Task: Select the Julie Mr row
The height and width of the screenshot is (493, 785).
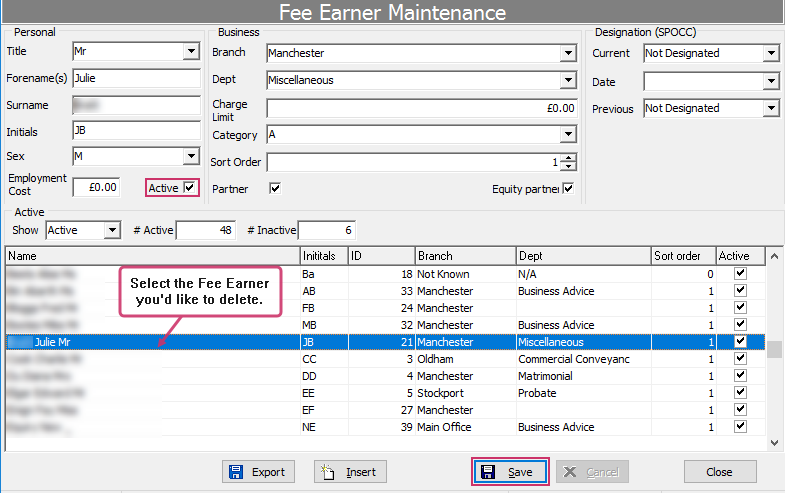Action: 385,342
